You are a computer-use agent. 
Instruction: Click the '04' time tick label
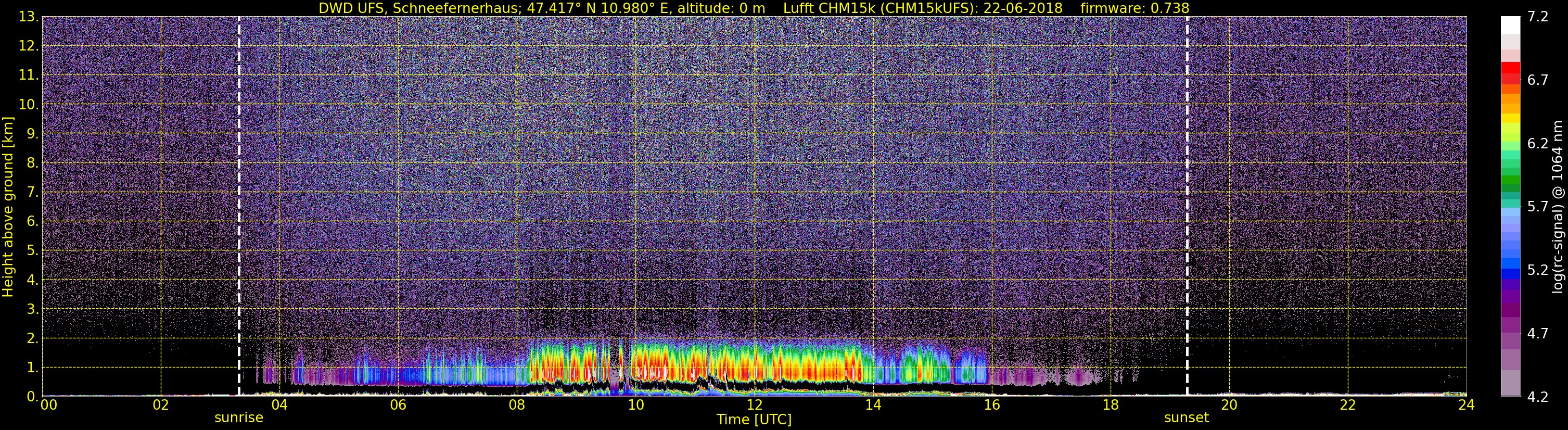pyautogui.click(x=279, y=405)
